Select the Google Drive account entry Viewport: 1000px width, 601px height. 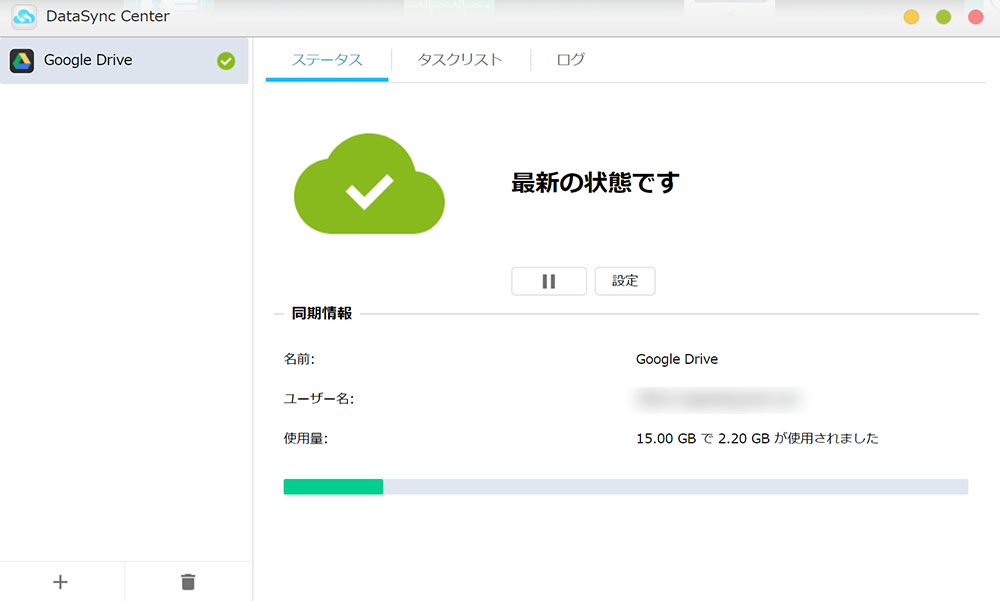[124, 61]
